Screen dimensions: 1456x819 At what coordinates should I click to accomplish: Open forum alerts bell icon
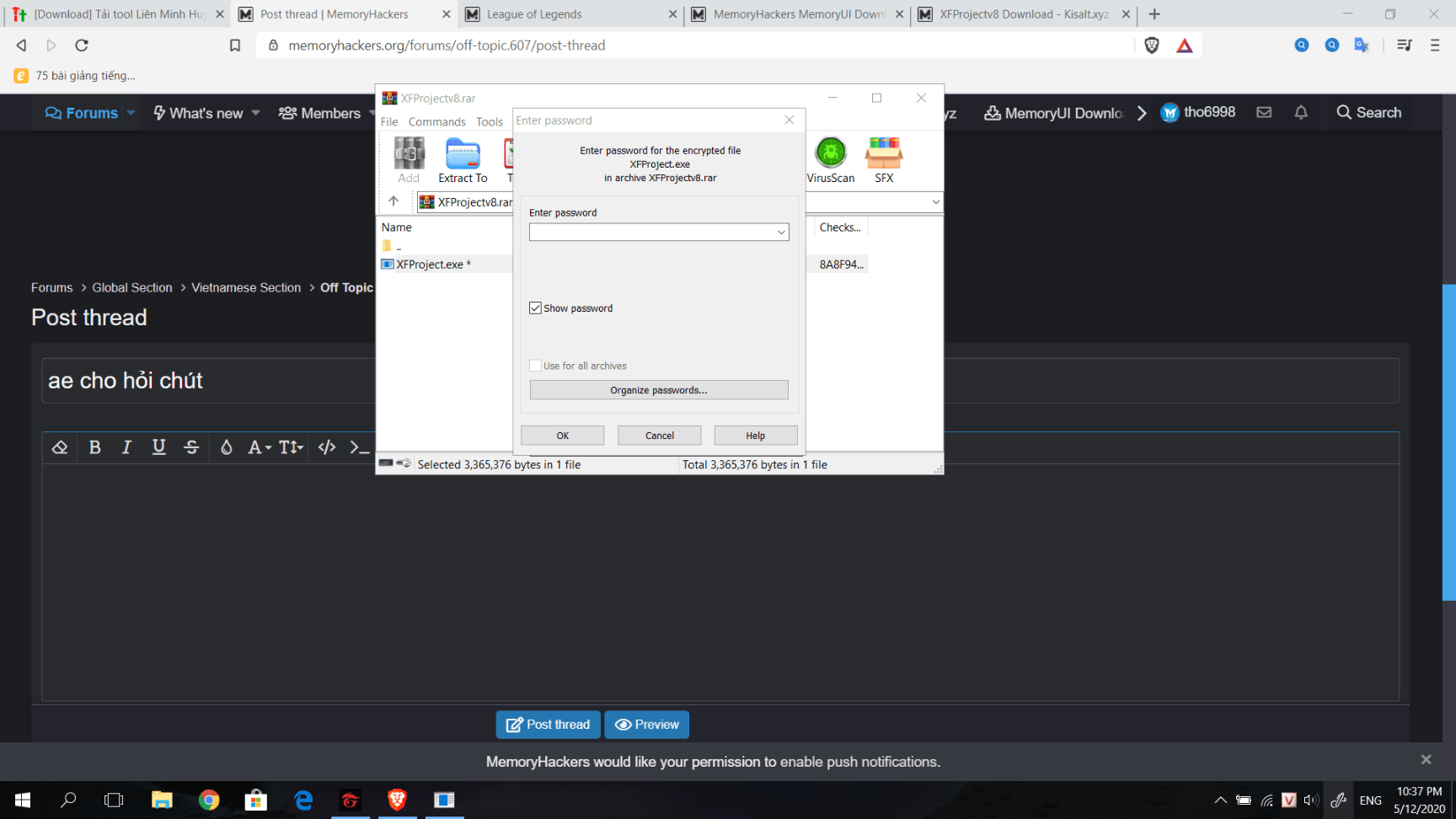[x=1301, y=112]
